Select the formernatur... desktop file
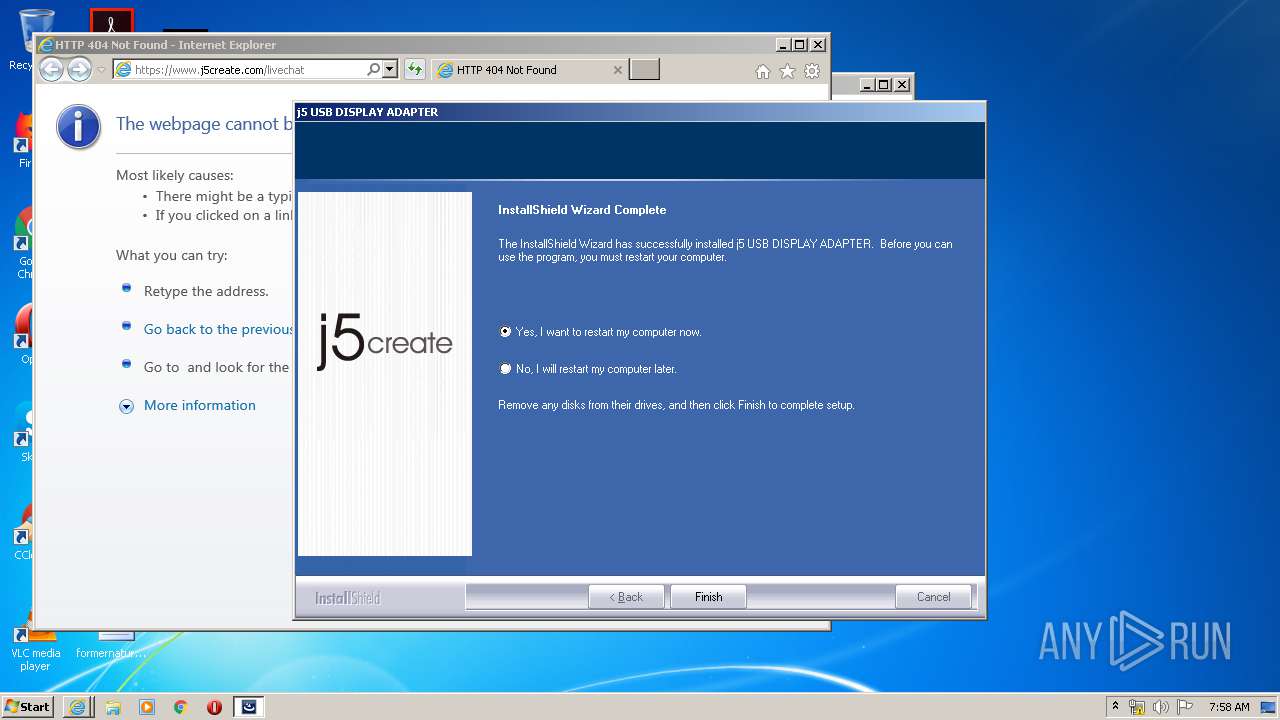The image size is (1280, 720). 112,646
